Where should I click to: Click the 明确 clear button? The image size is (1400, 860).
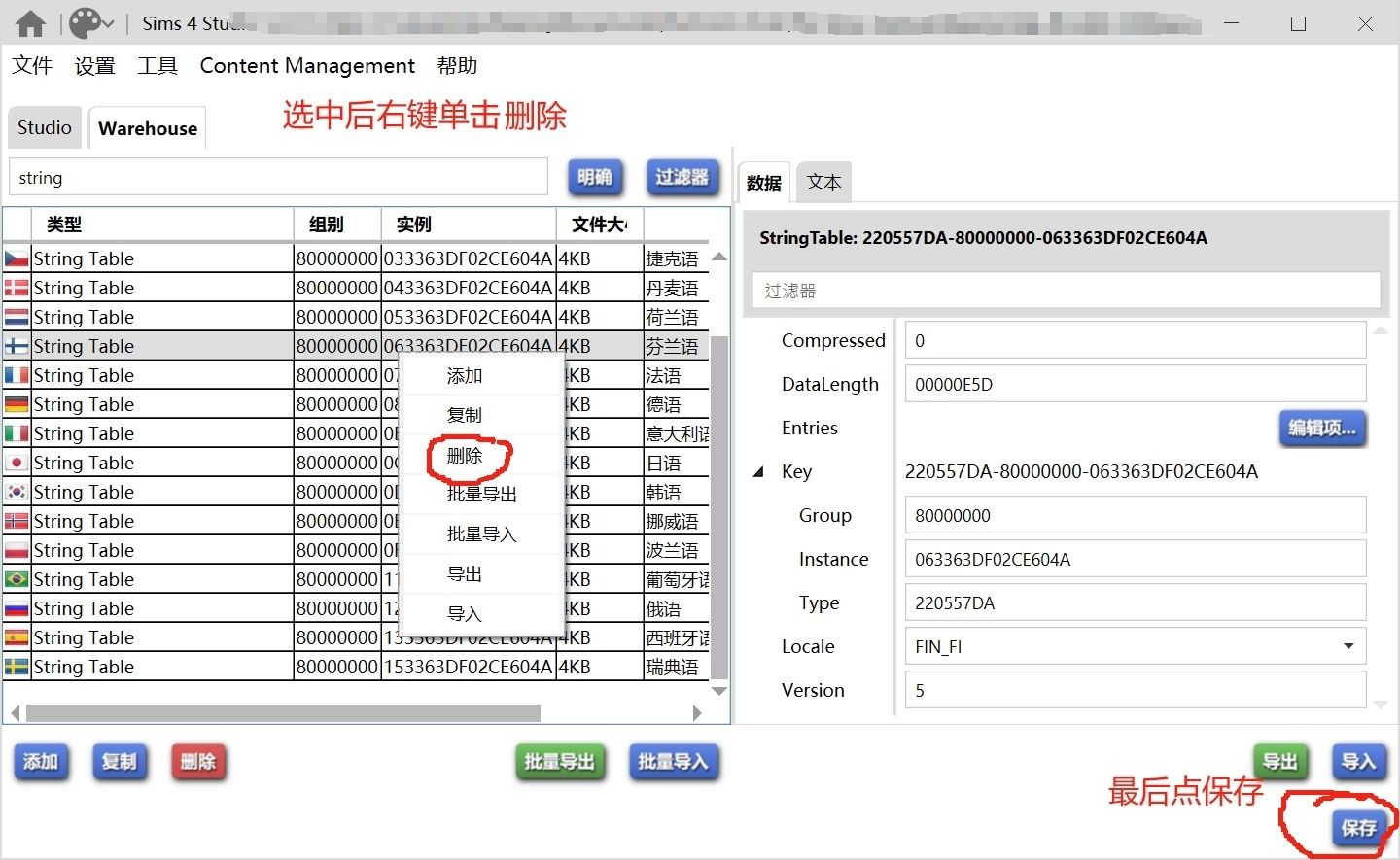[595, 177]
